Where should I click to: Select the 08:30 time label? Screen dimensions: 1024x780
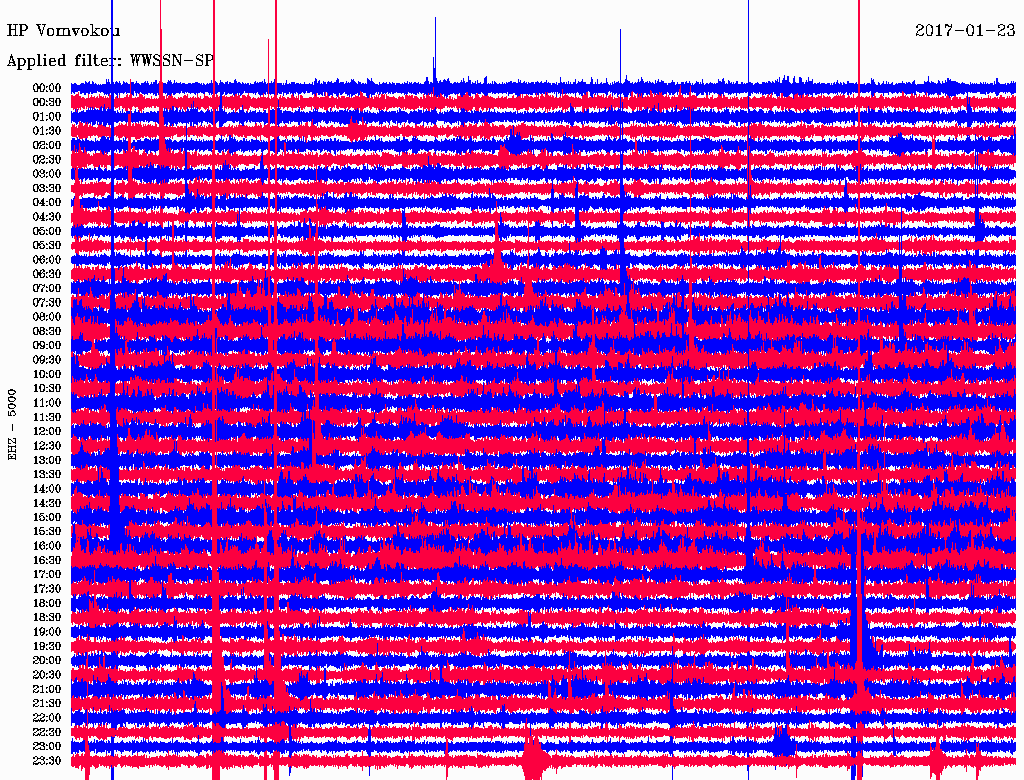pyautogui.click(x=47, y=331)
